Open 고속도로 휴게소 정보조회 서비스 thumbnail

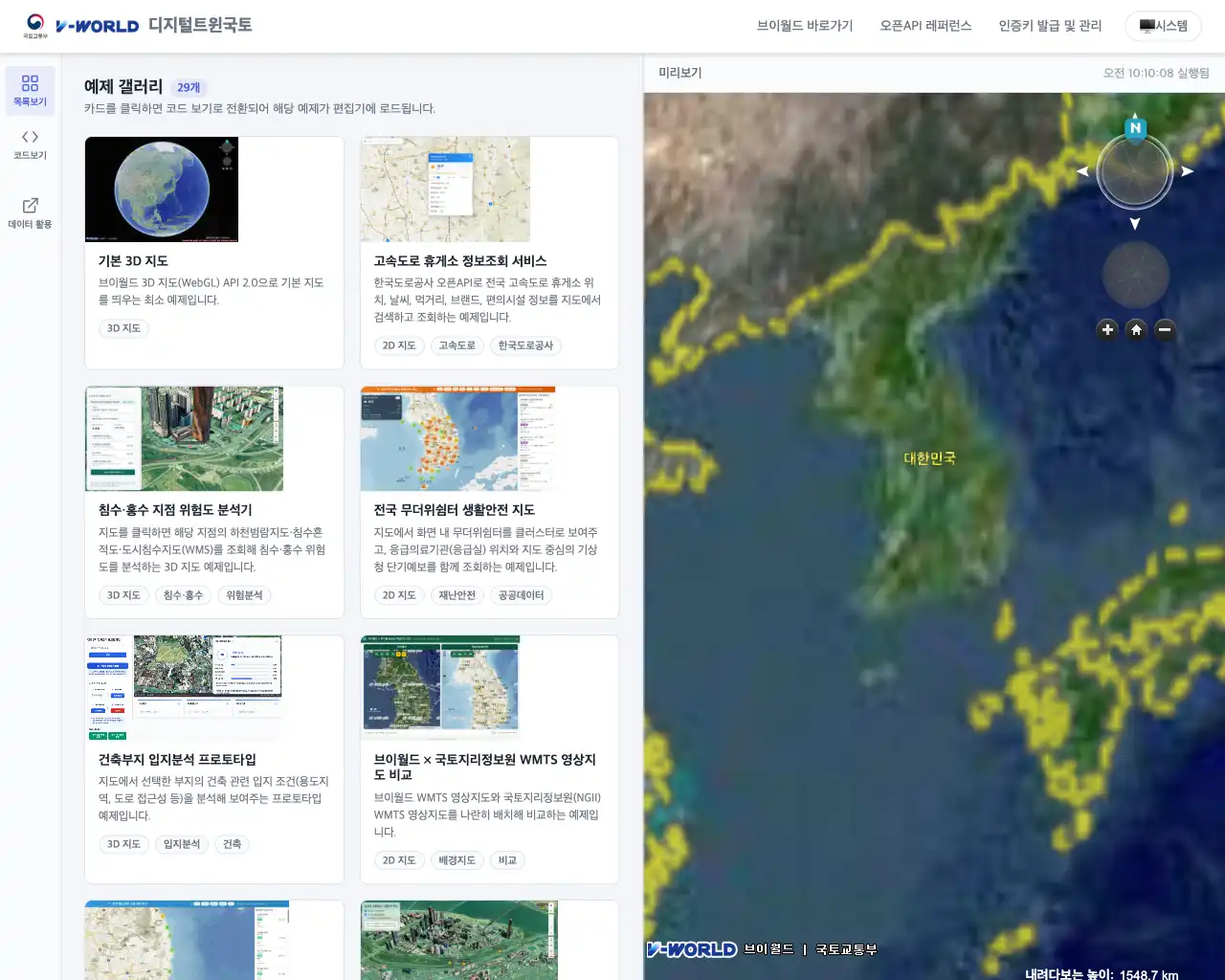(x=445, y=189)
